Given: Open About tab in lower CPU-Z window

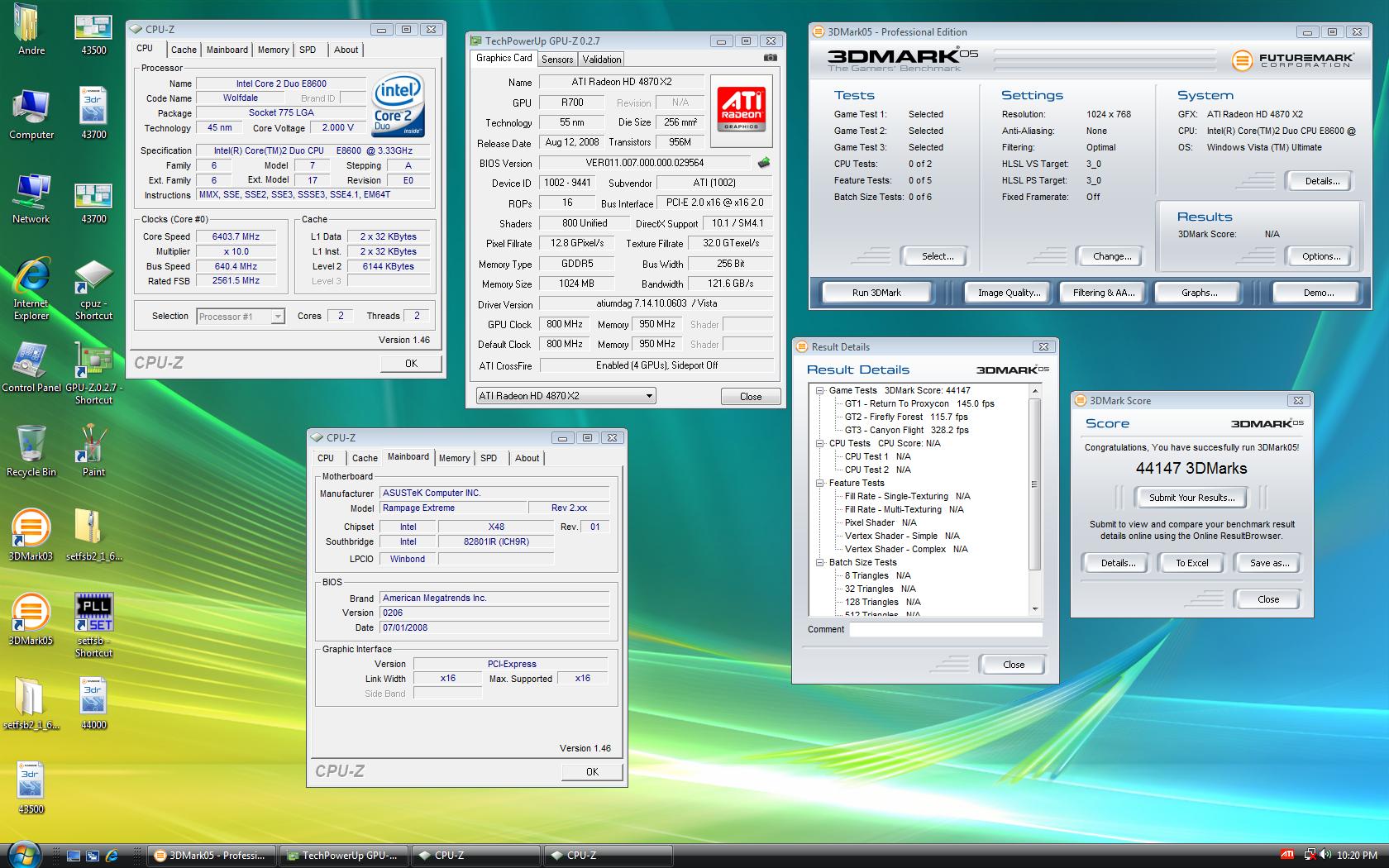Looking at the screenshot, I should point(527,458).
